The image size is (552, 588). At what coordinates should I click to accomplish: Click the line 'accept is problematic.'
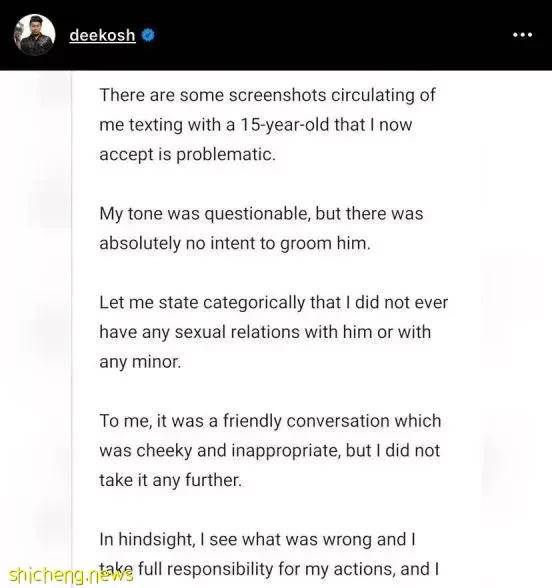(188, 154)
